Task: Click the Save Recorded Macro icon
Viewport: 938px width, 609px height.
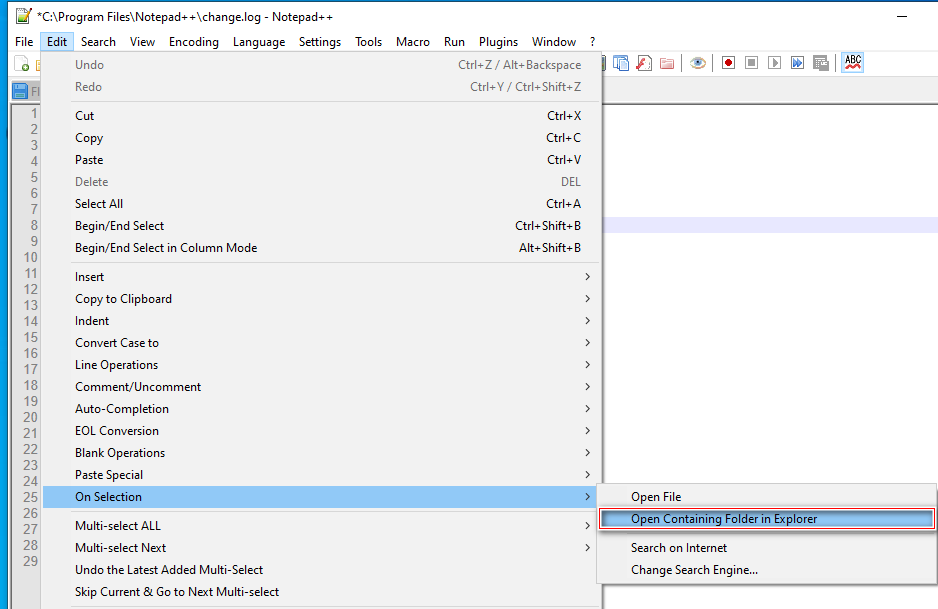Action: click(x=821, y=63)
